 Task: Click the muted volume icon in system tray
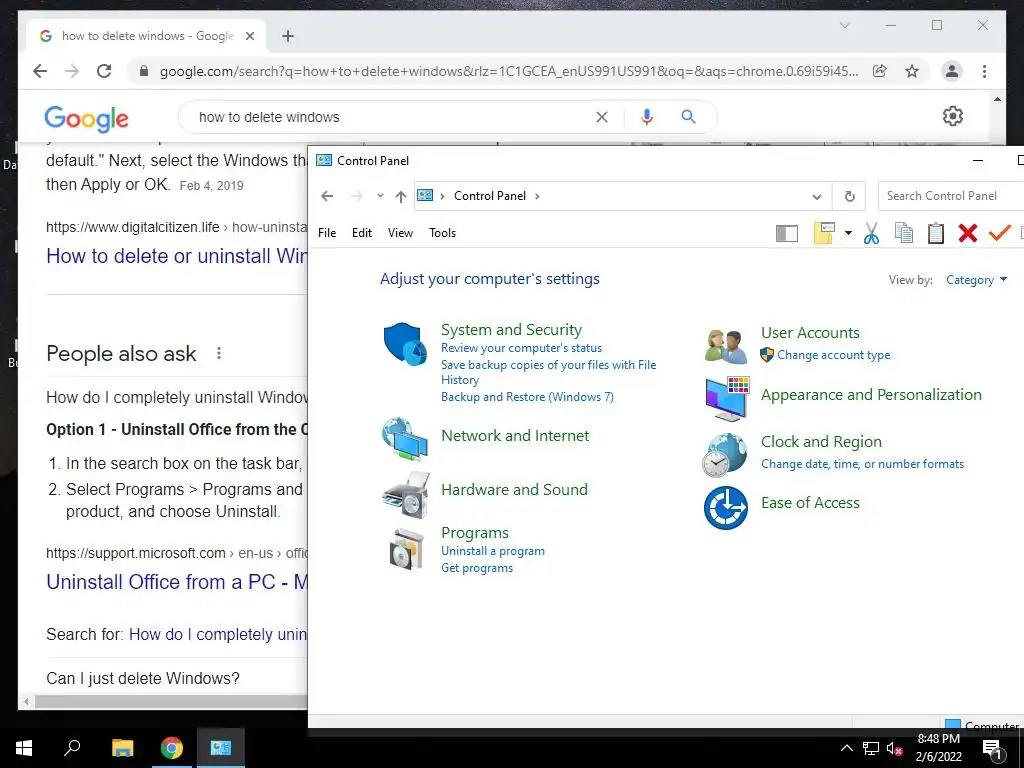coord(895,749)
